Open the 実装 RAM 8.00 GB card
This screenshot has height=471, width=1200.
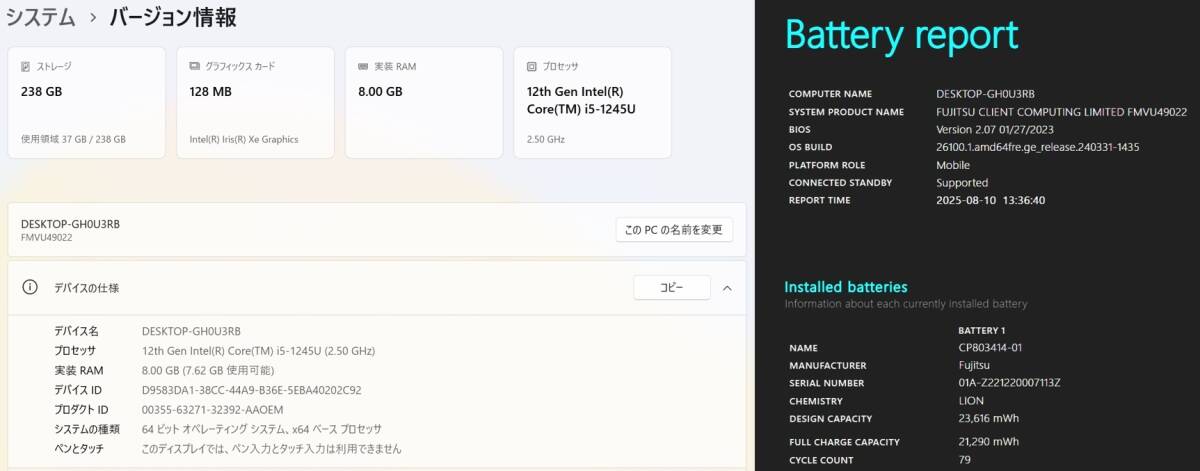[424, 102]
